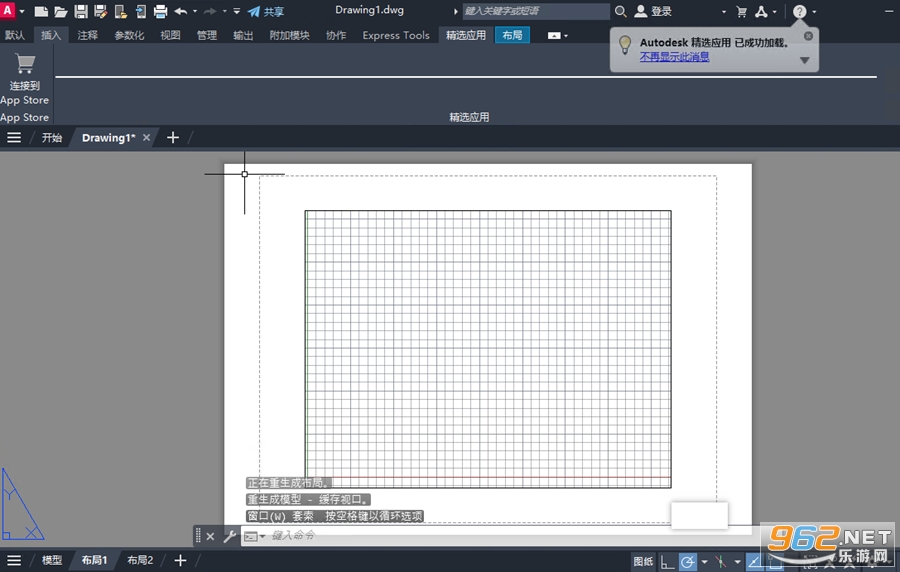Customize Quick Access Toolbar dropdown
Image resolution: width=900 pixels, height=572 pixels.
tap(236, 11)
